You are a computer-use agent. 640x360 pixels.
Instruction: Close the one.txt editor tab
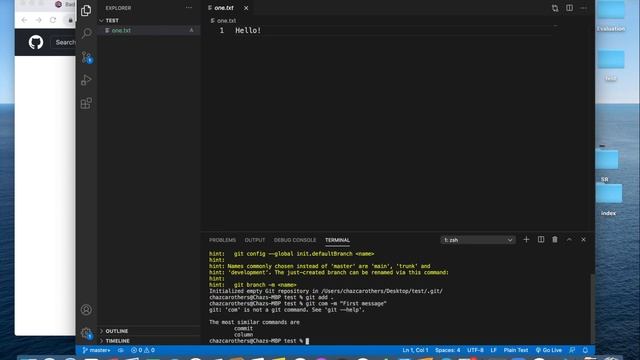click(246, 8)
